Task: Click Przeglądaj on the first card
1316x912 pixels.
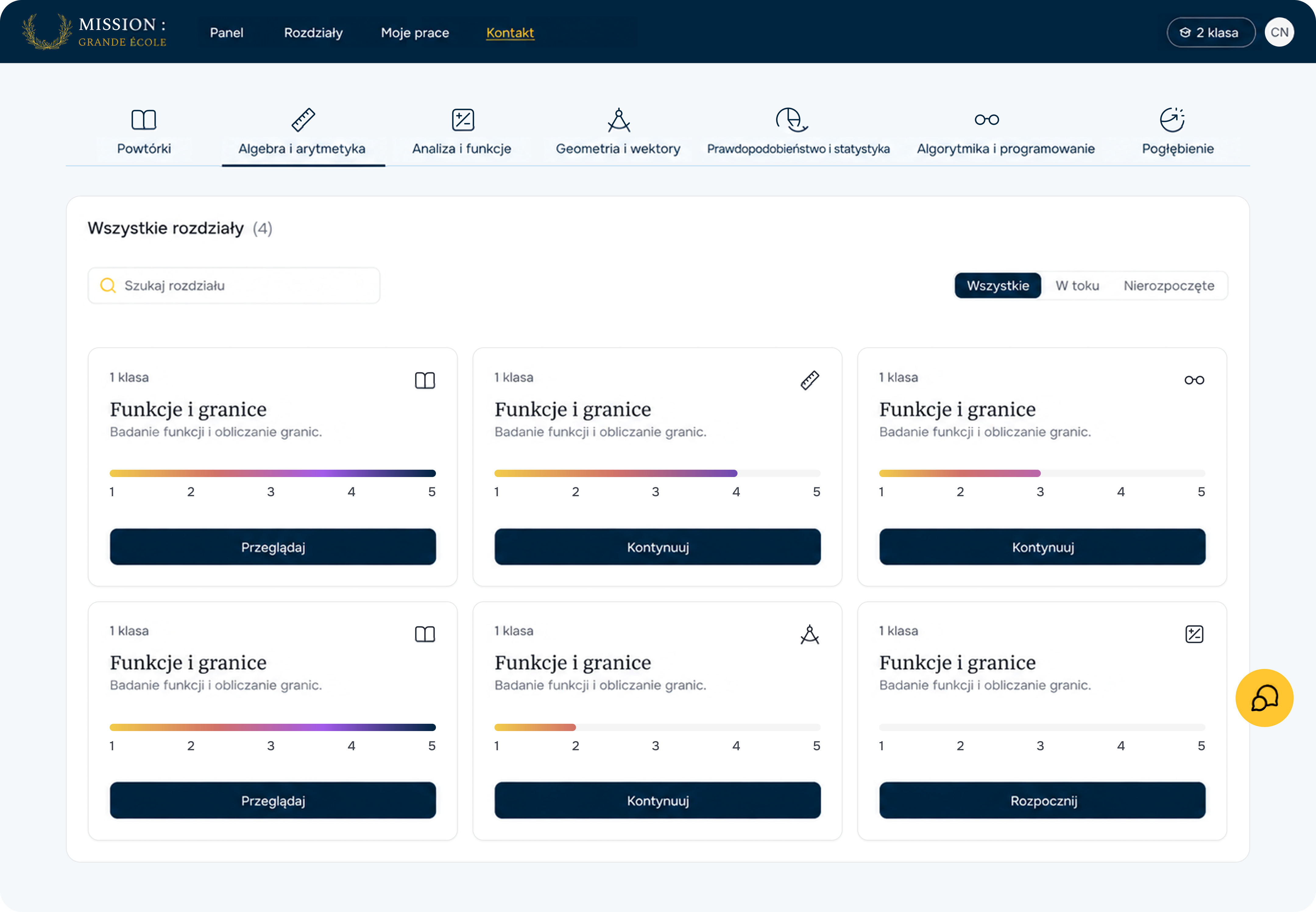Action: click(273, 547)
